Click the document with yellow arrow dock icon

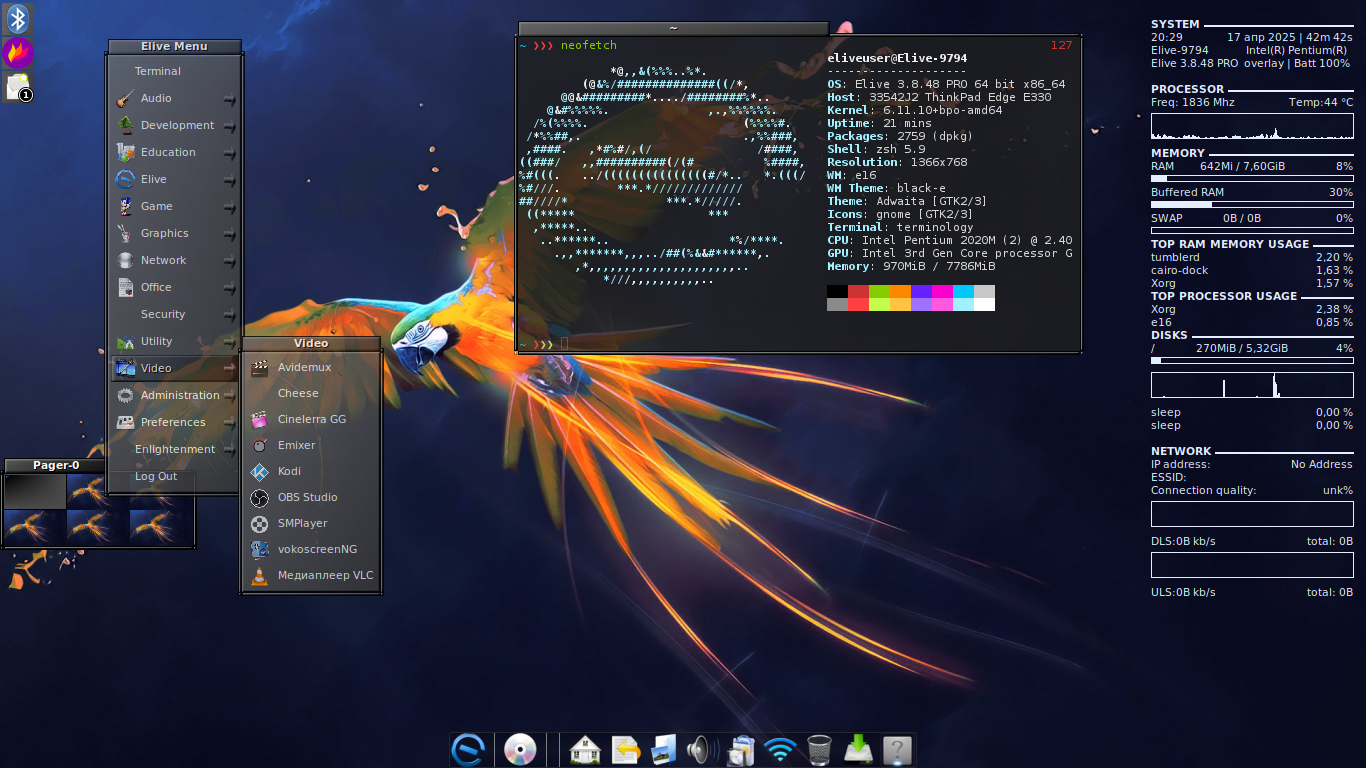point(626,750)
